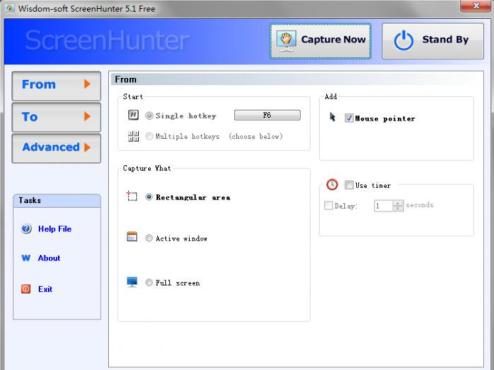Click the rectangular area selection icon
This screenshot has width=494, height=370.
(x=132, y=196)
